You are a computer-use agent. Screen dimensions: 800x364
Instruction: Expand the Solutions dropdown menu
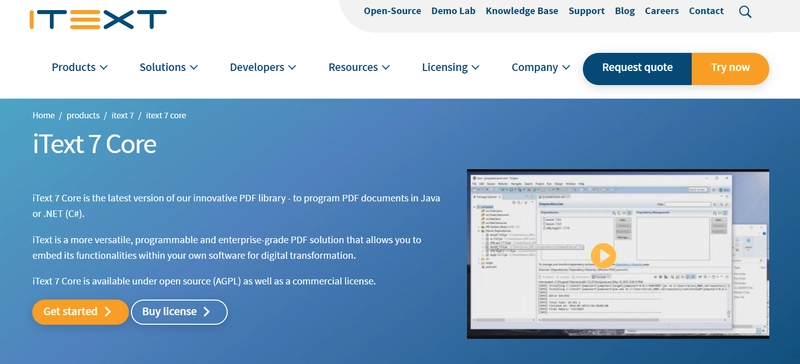coord(168,67)
